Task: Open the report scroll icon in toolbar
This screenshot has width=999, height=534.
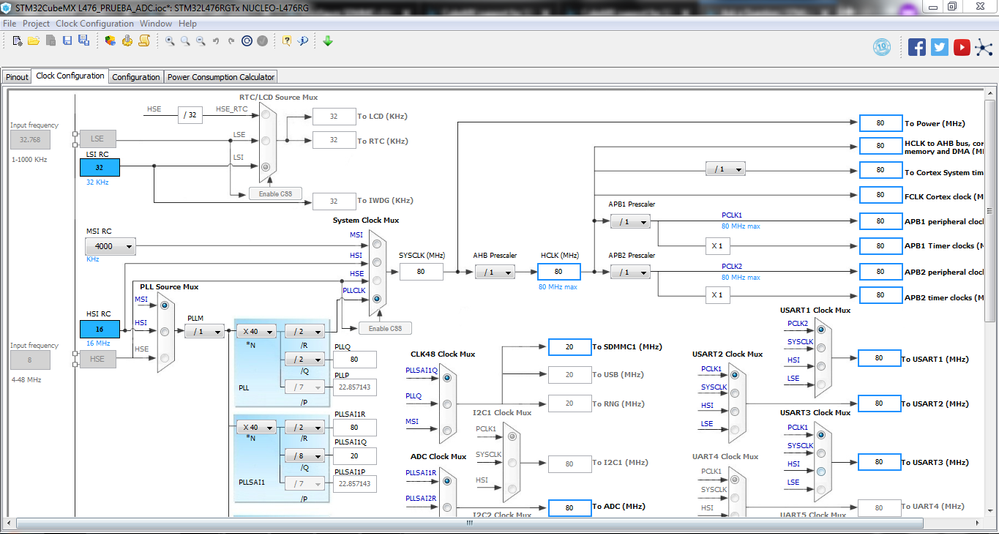Action: click(x=144, y=41)
